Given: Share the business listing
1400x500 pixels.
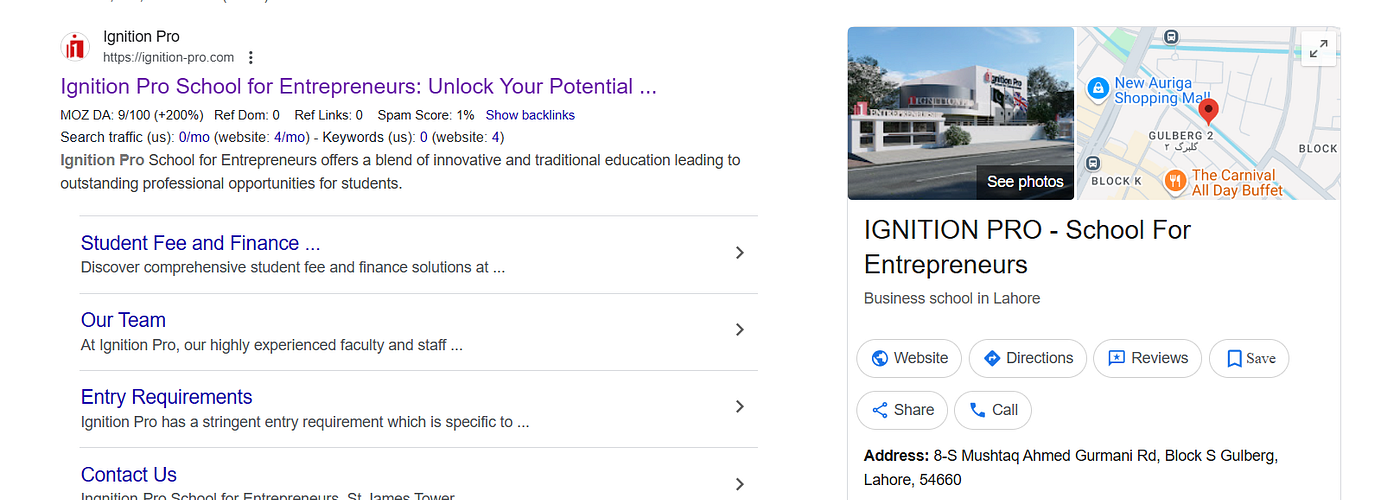Looking at the screenshot, I should (x=902, y=410).
